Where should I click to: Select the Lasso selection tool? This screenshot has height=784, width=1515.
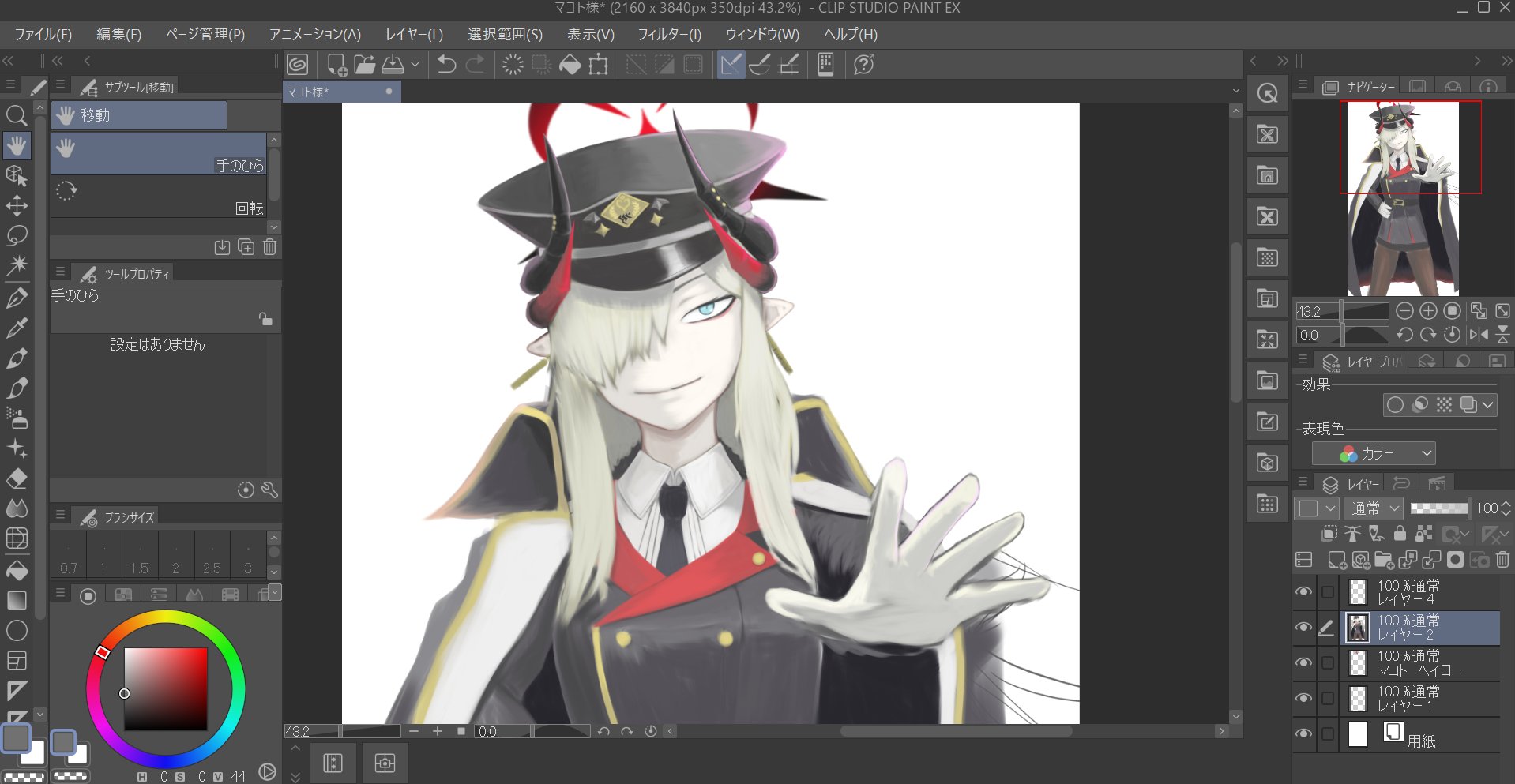point(17,235)
